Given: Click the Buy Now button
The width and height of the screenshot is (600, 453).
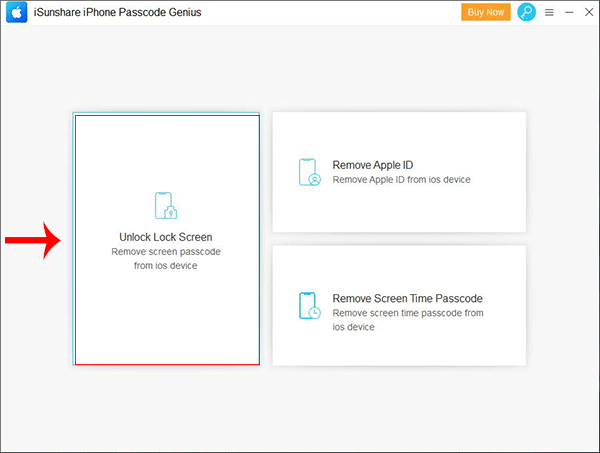Looking at the screenshot, I should coord(486,12).
